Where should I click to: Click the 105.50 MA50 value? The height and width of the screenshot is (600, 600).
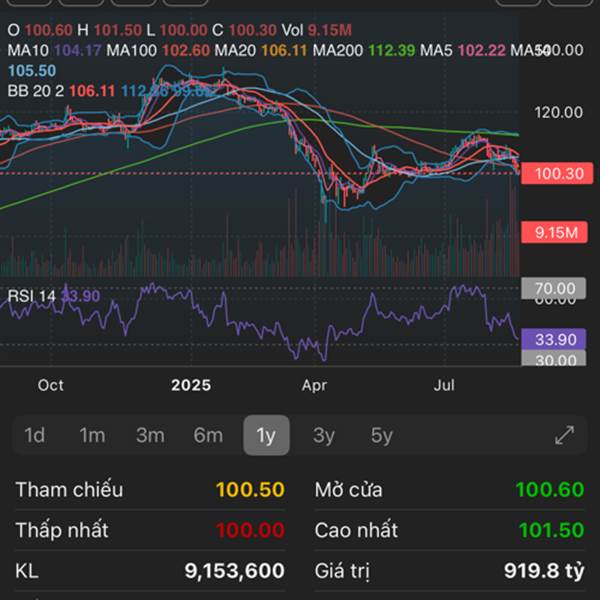[32, 71]
